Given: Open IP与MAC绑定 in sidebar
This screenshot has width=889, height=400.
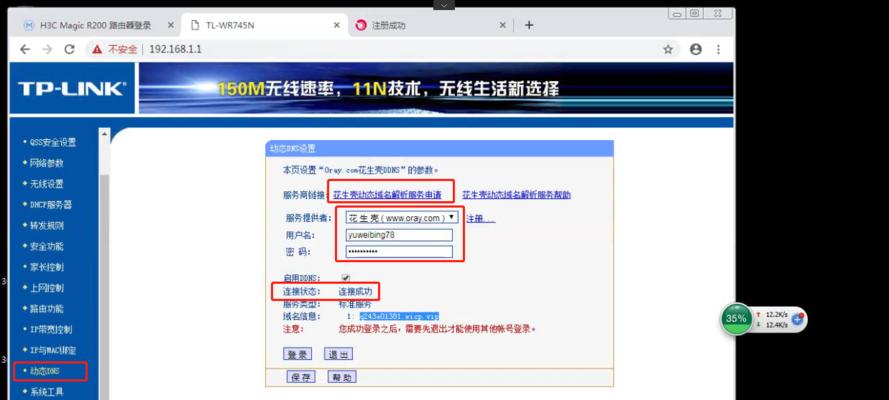Looking at the screenshot, I should [x=52, y=350].
